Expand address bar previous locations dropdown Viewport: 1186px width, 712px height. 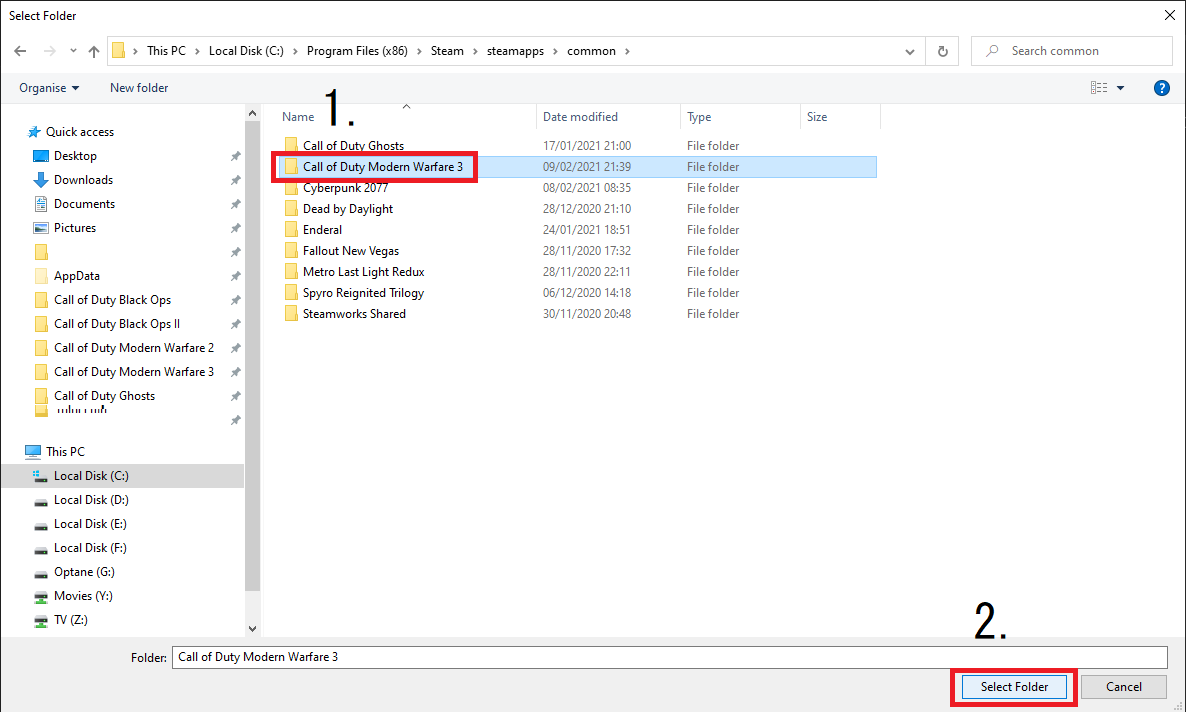pyautogui.click(x=910, y=51)
